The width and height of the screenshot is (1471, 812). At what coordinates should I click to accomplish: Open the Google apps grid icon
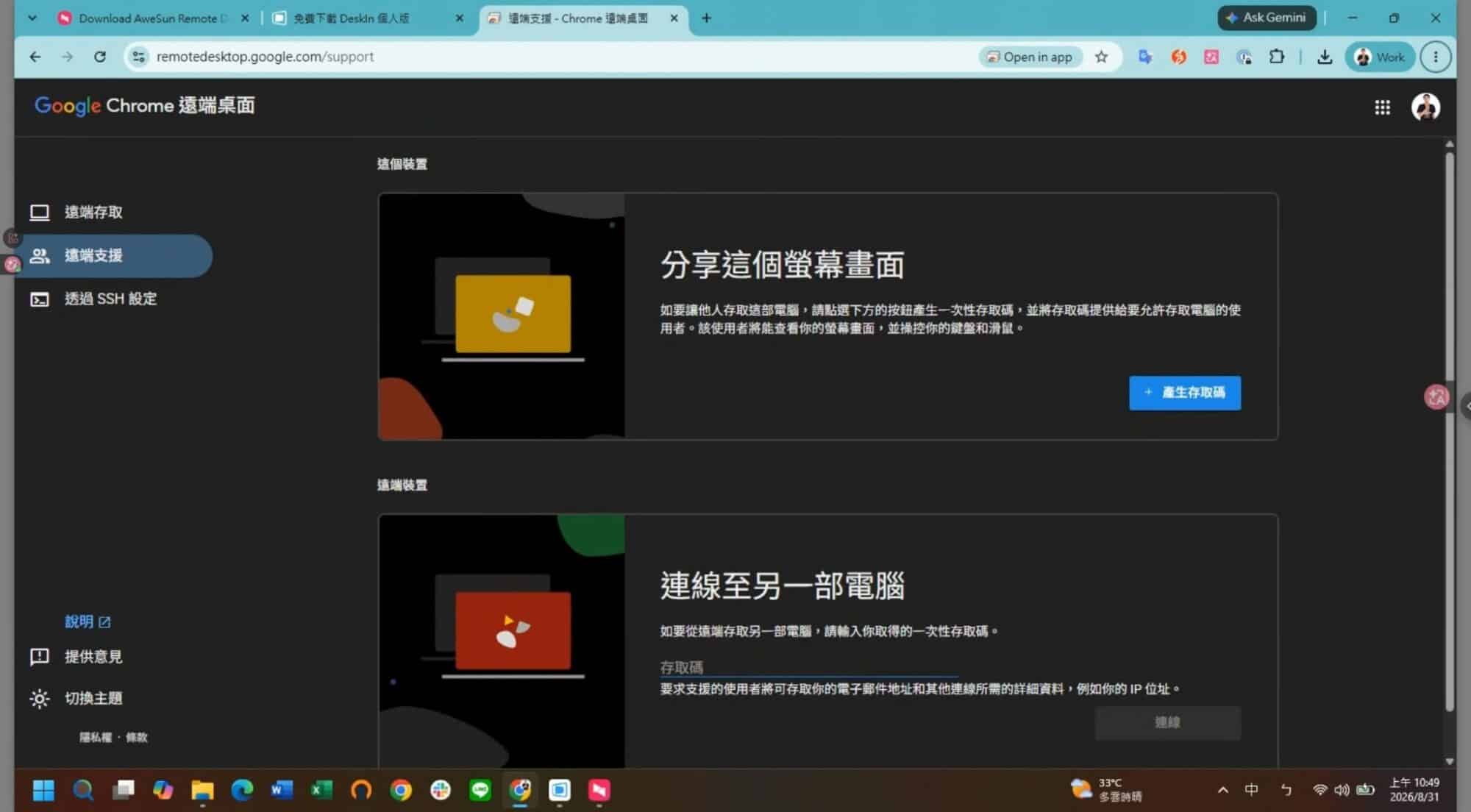tap(1382, 107)
